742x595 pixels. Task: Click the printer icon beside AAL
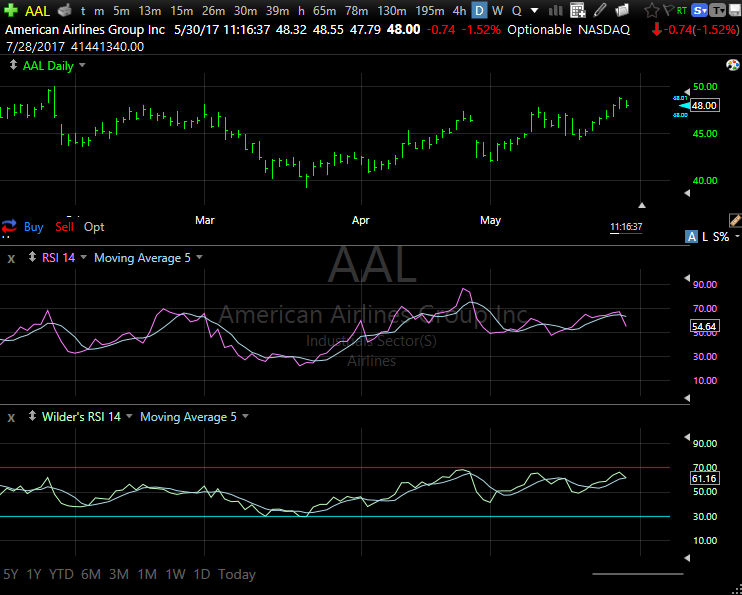[64, 10]
